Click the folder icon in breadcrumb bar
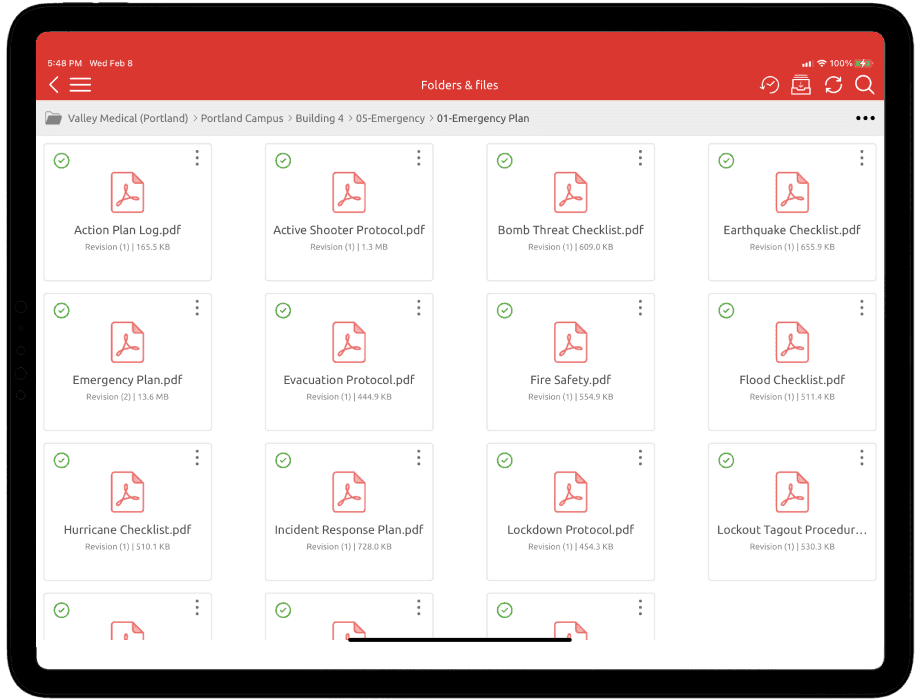The width and height of the screenshot is (919, 700). (53, 118)
